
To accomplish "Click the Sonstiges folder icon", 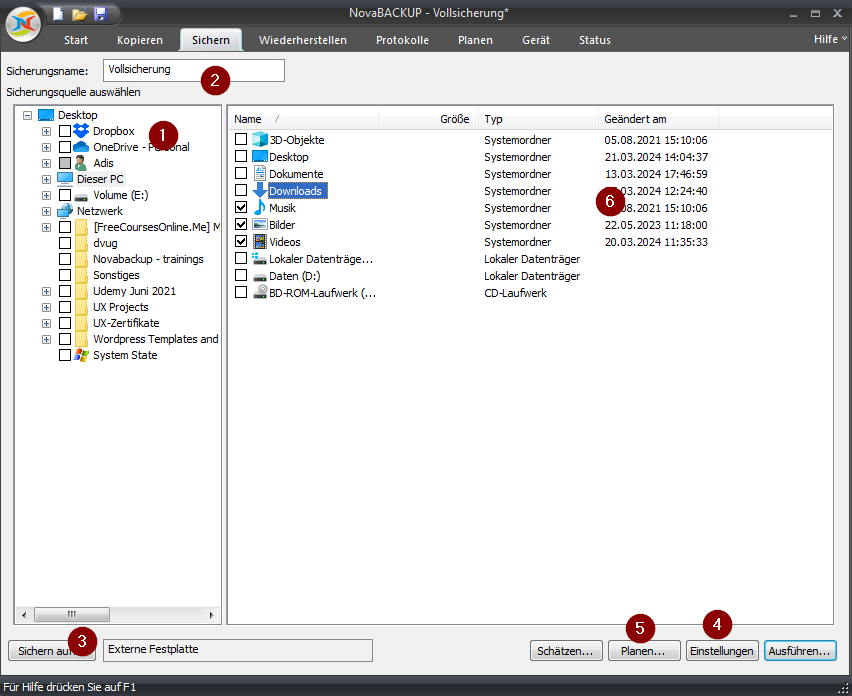I will (x=82, y=275).
